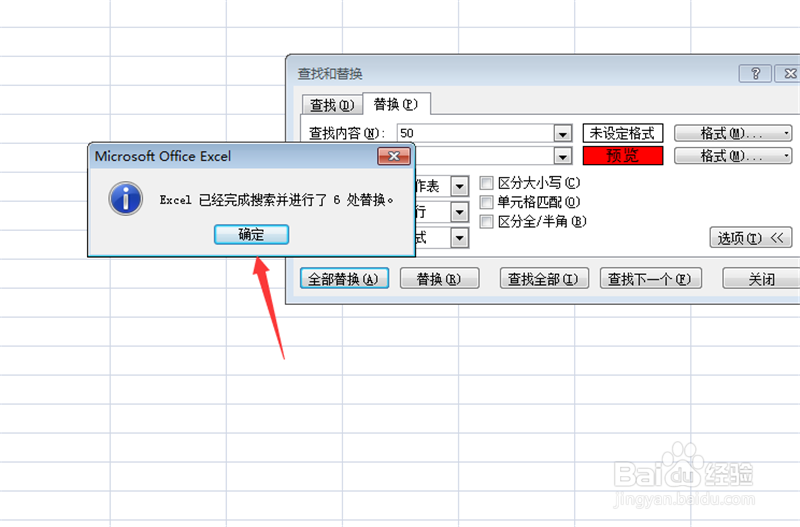Click the 查找下一个 button

pos(651,279)
